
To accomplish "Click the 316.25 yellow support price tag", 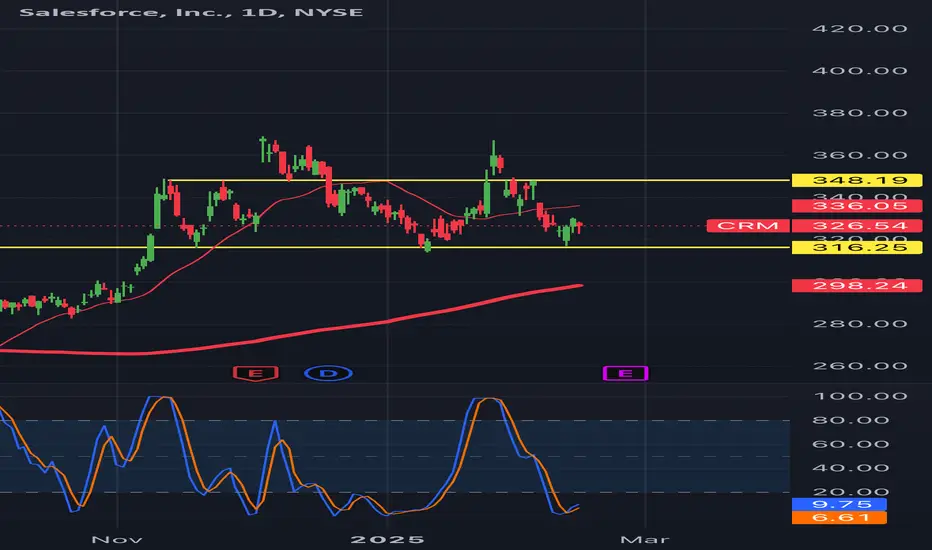I will (x=857, y=247).
